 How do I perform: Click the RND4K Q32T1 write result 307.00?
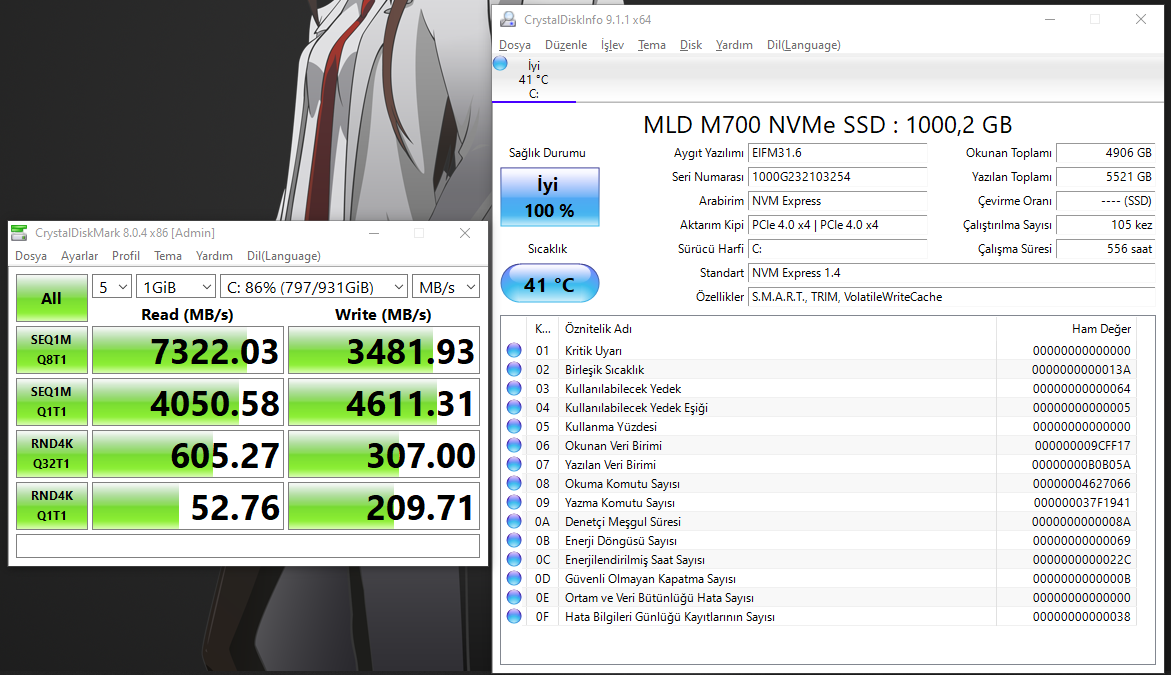point(384,453)
